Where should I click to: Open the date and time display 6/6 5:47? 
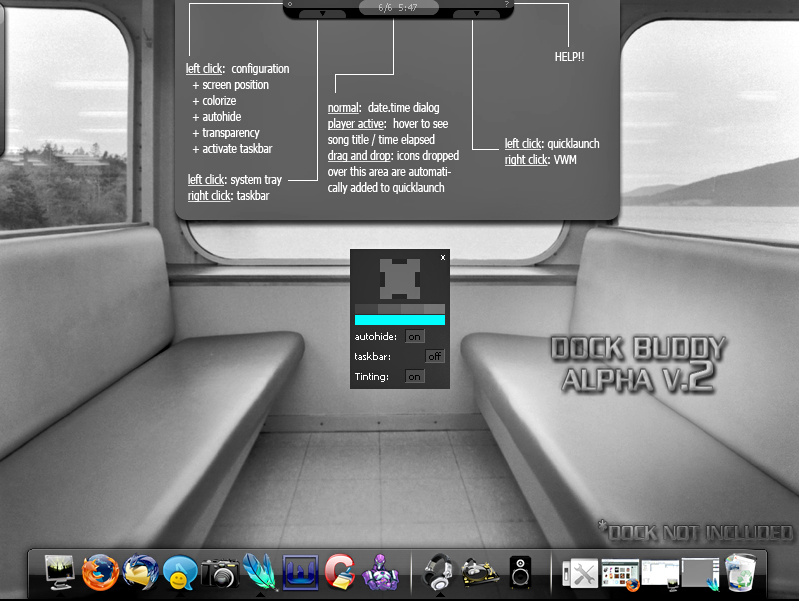(x=398, y=8)
